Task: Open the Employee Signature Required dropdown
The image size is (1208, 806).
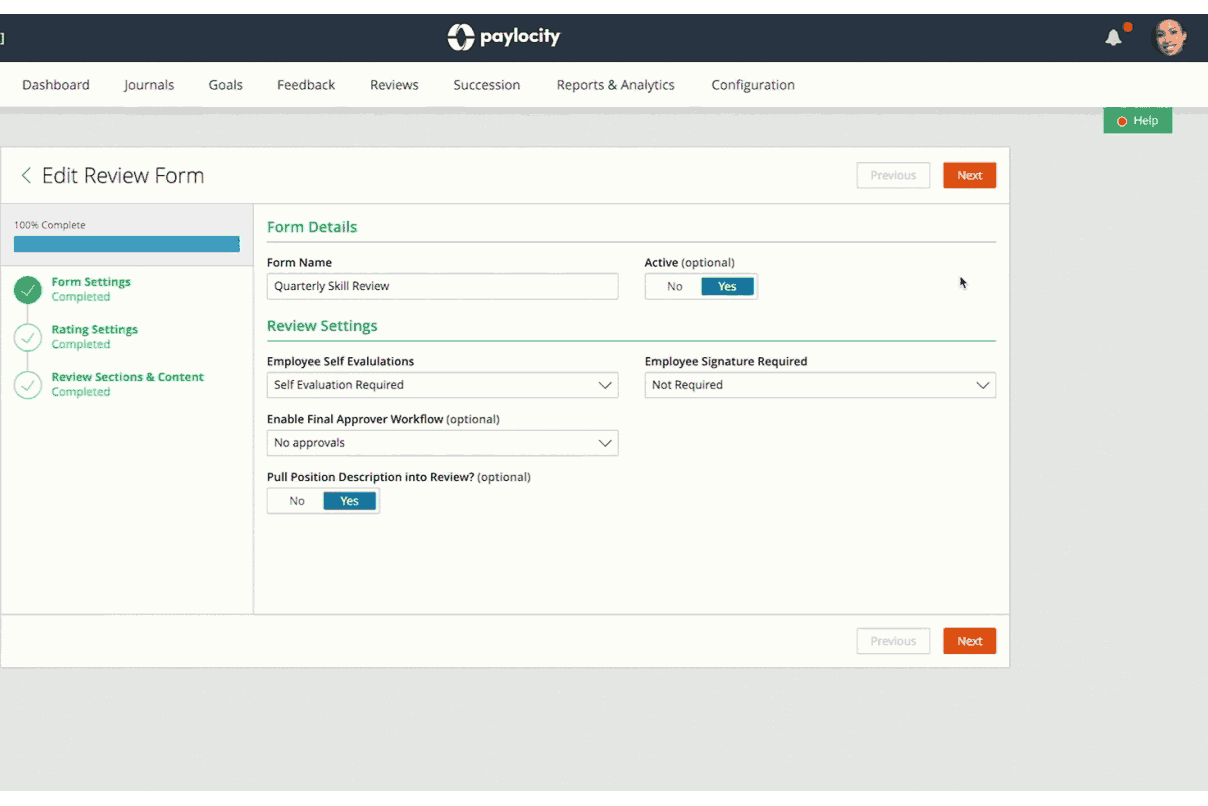Action: point(820,385)
